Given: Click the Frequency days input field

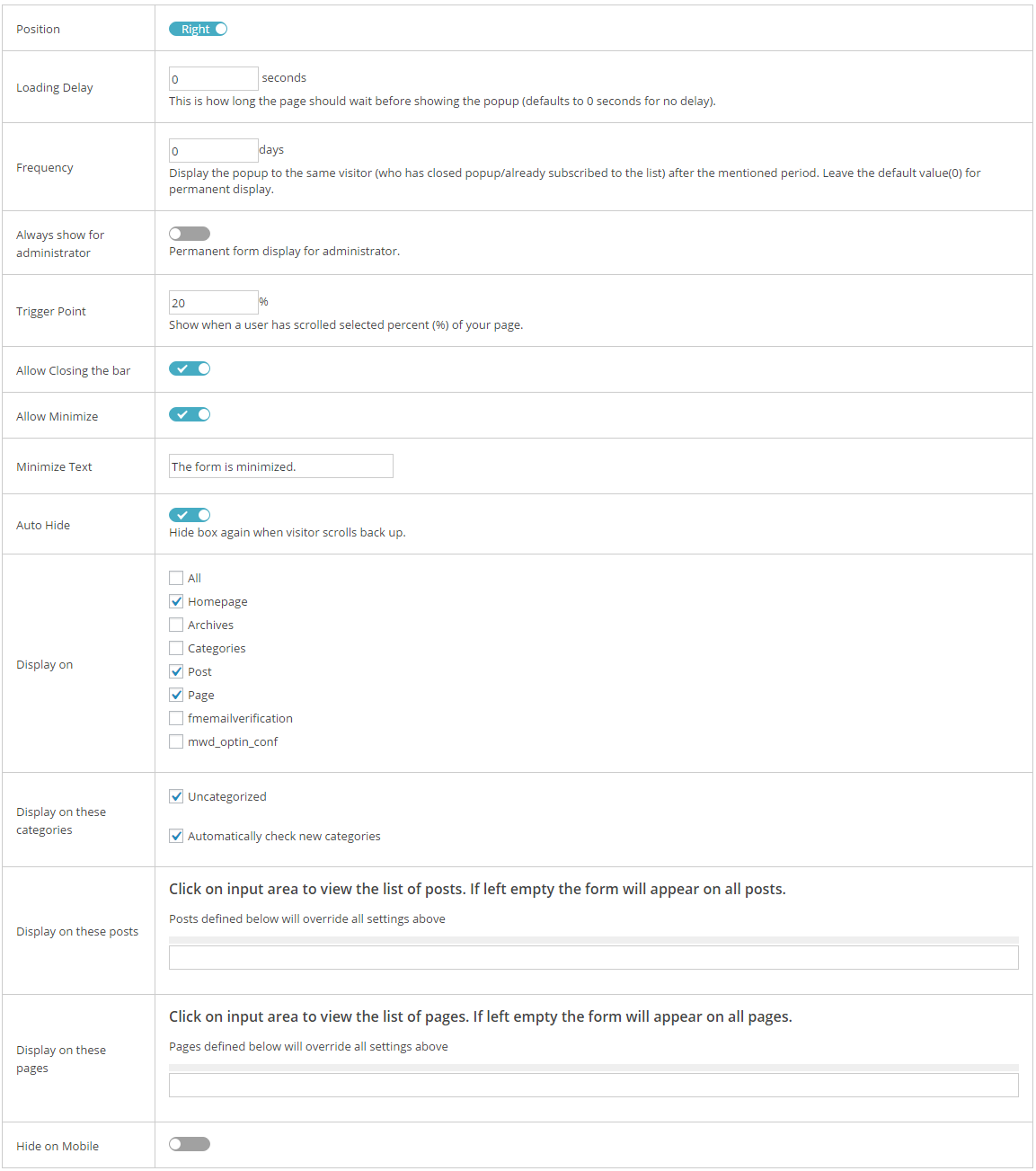Looking at the screenshot, I should pos(214,150).
